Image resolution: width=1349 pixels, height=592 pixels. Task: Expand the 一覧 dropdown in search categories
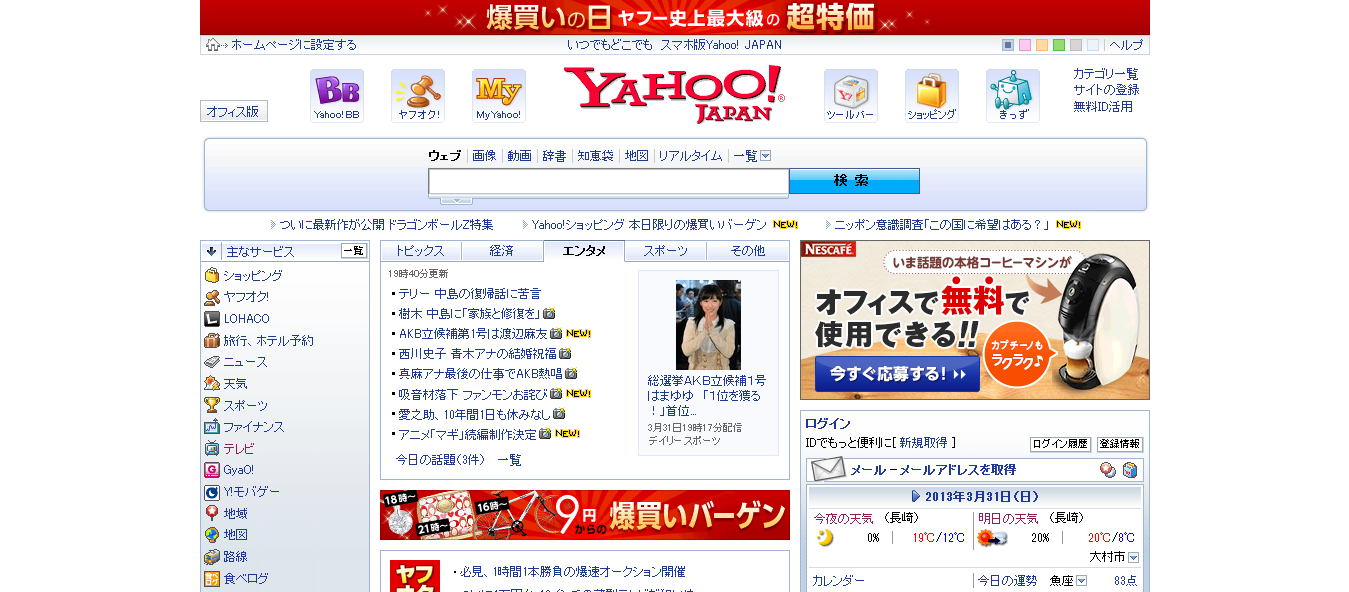pos(765,156)
